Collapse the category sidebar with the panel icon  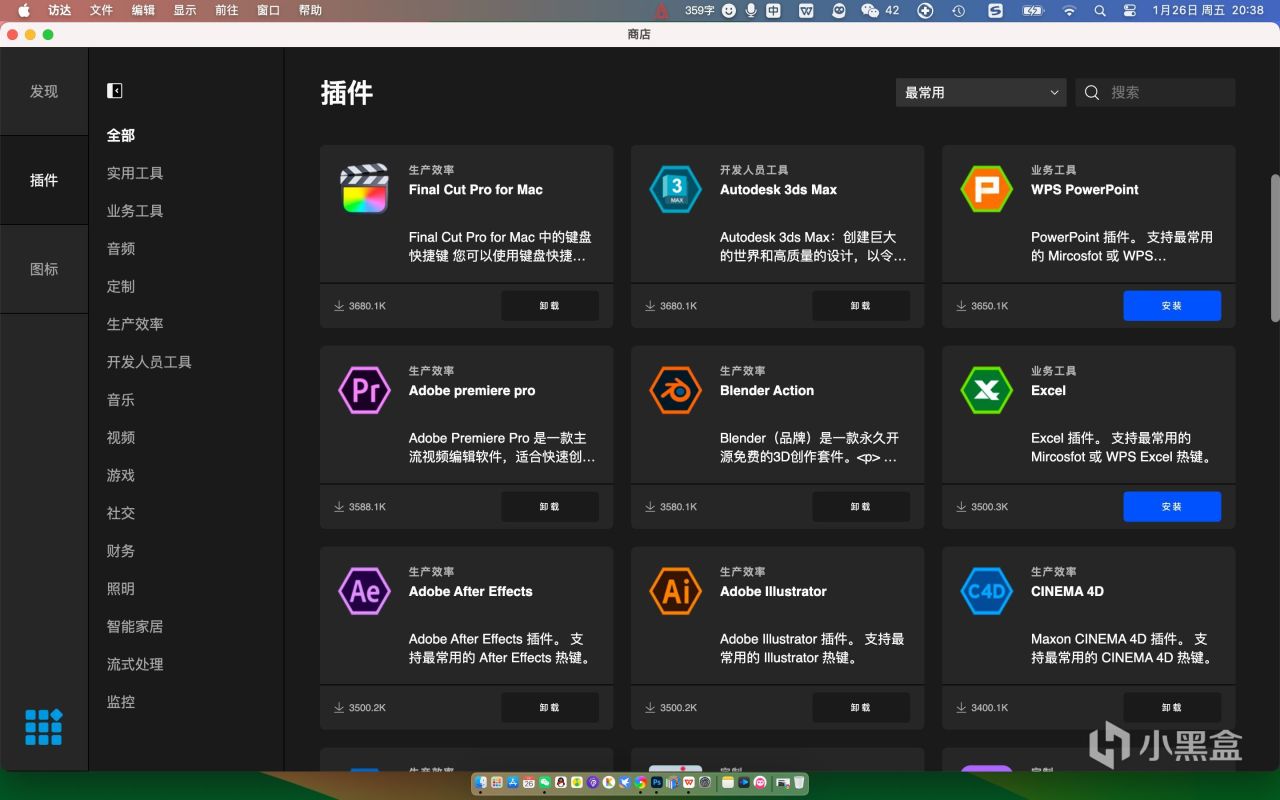(115, 91)
